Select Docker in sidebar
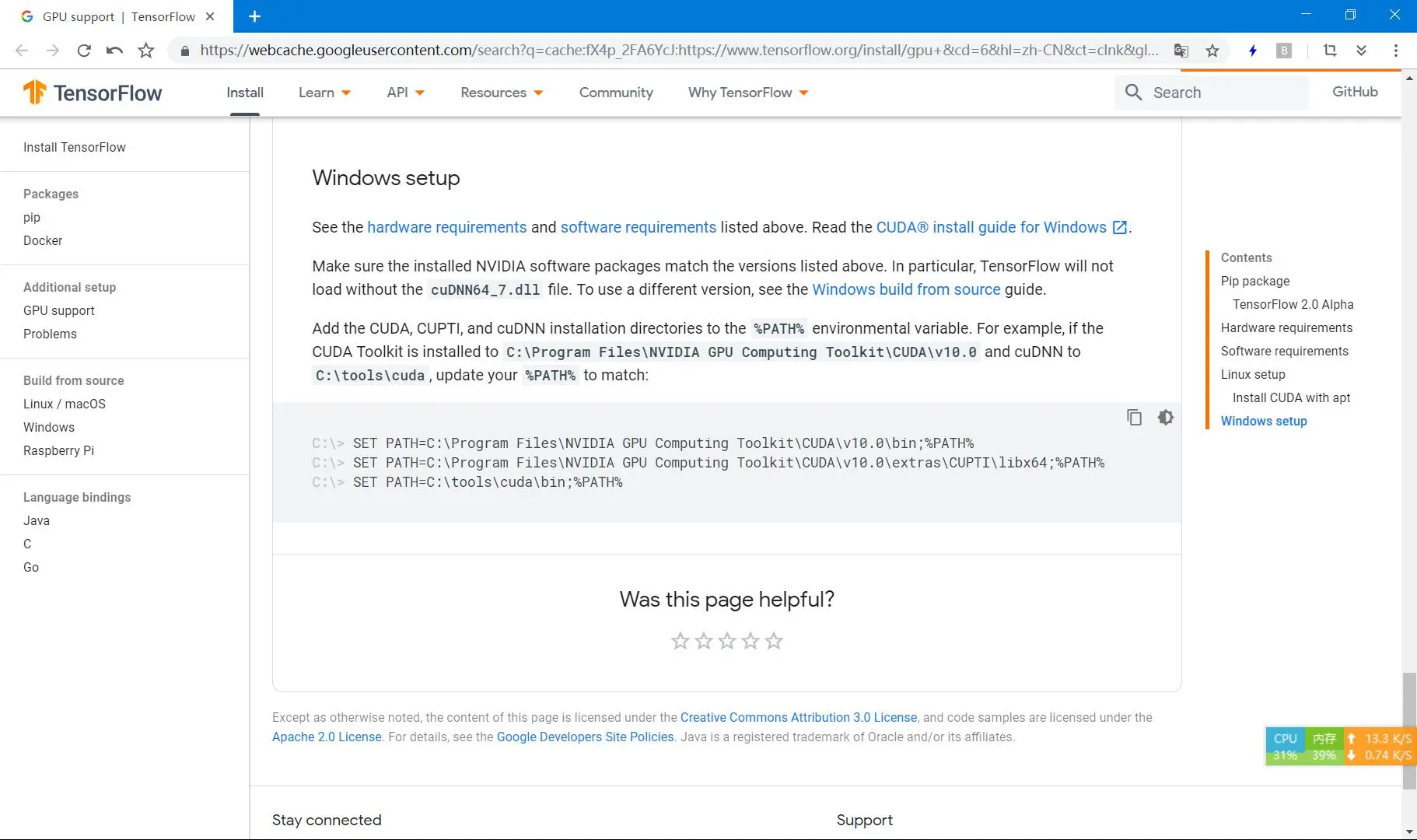The width and height of the screenshot is (1417, 840). (43, 240)
